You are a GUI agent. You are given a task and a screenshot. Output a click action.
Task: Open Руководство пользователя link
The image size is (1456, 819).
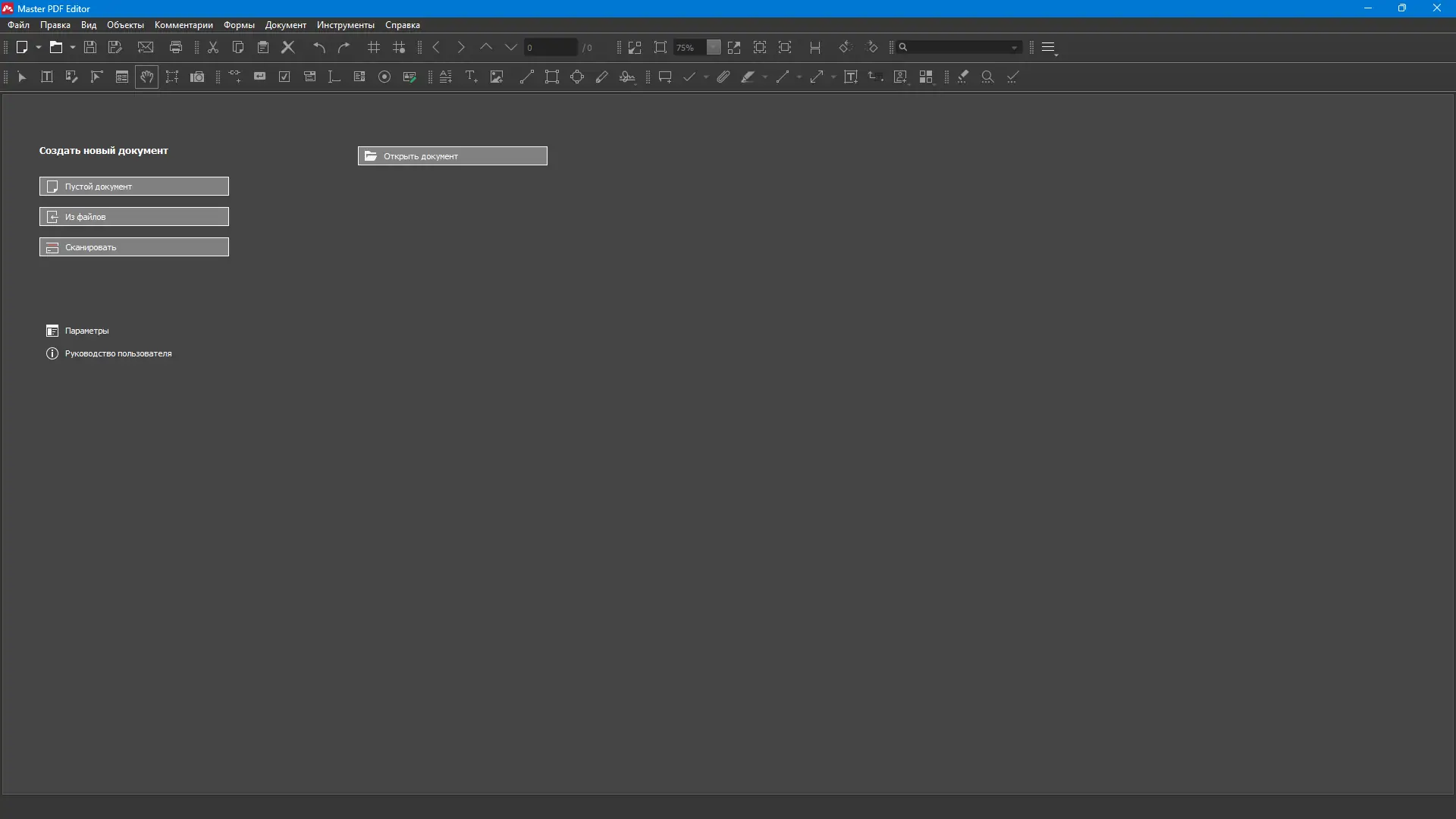pos(118,353)
